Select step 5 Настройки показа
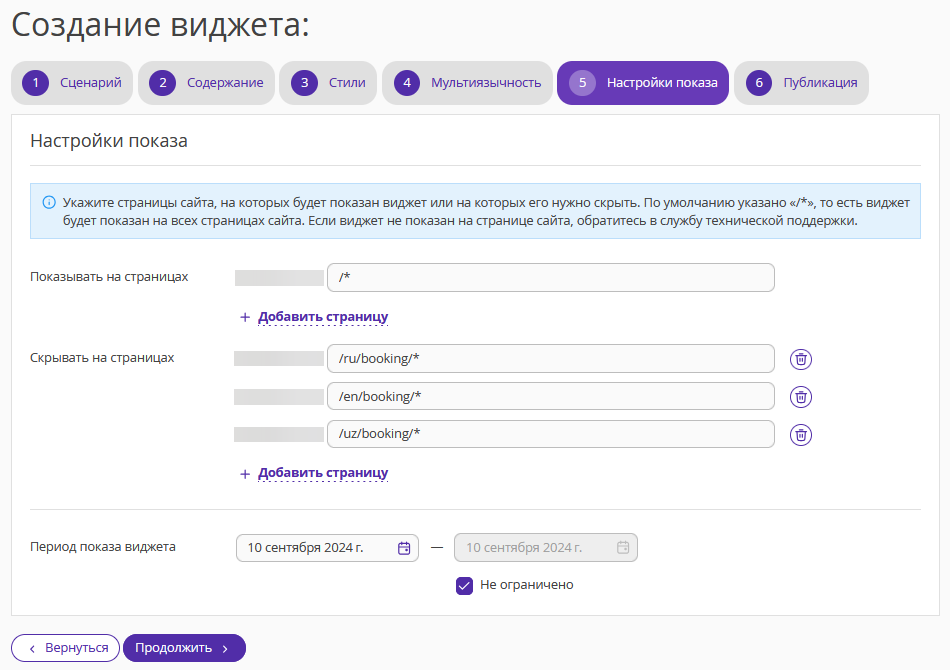 (643, 83)
